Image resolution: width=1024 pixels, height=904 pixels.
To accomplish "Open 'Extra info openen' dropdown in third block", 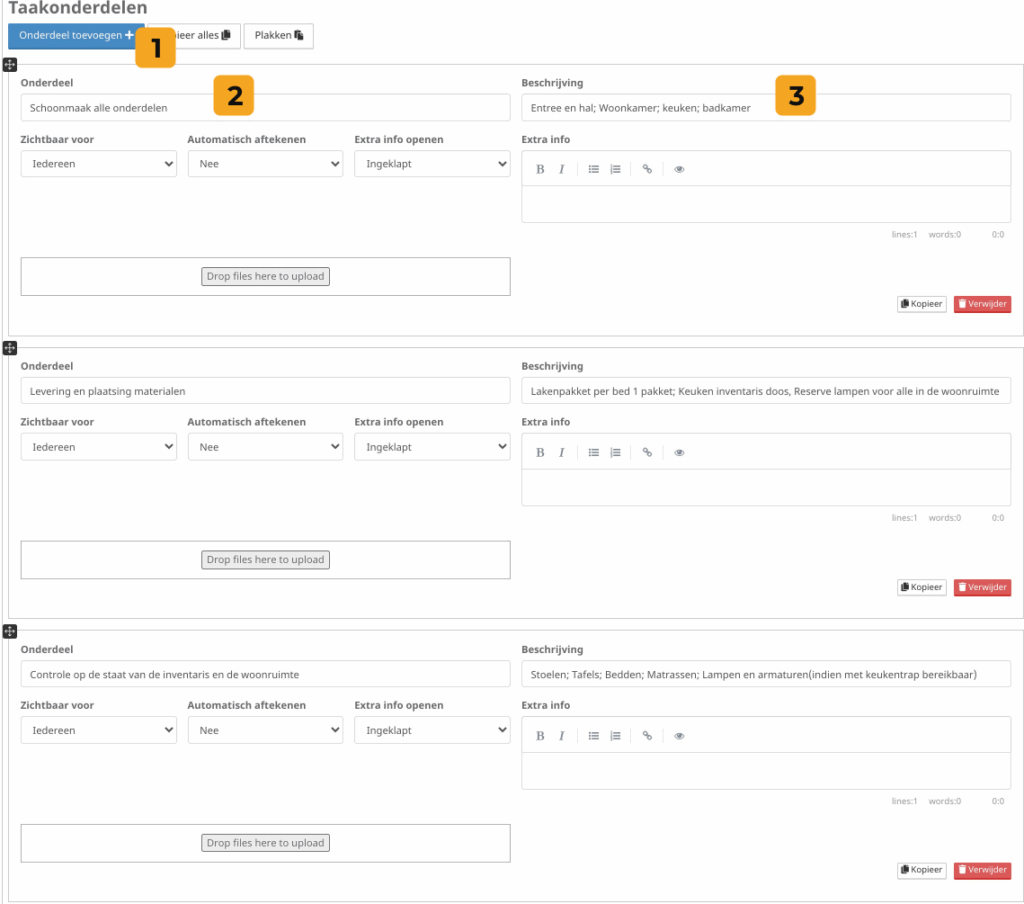I will [x=432, y=730].
